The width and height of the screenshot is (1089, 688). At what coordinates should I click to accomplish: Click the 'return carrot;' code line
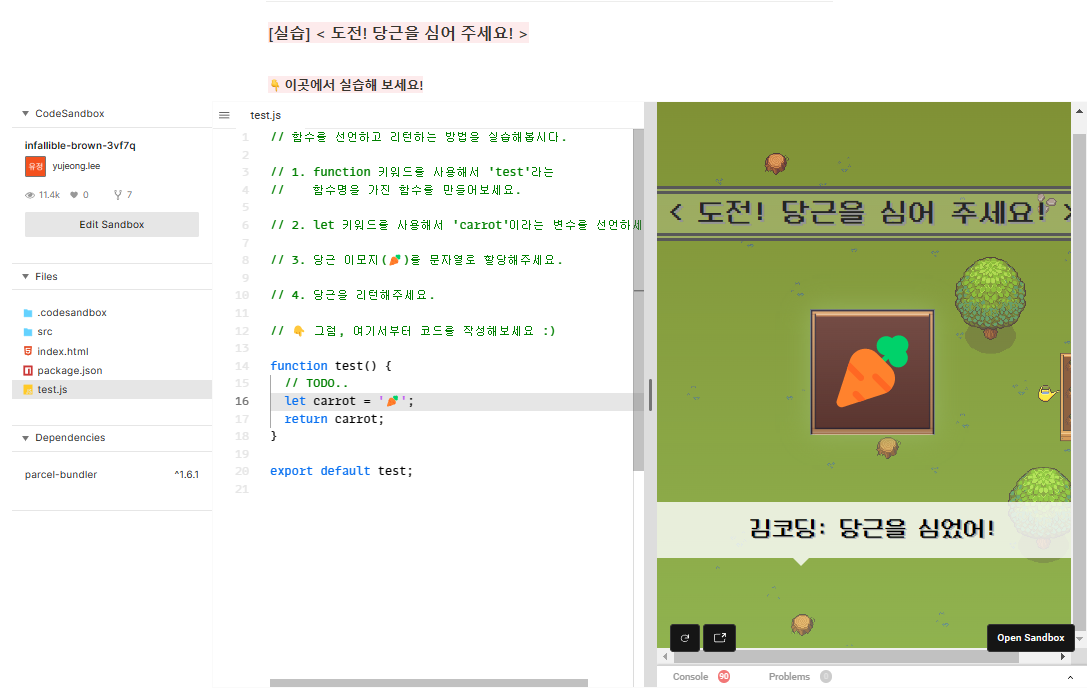click(x=334, y=419)
